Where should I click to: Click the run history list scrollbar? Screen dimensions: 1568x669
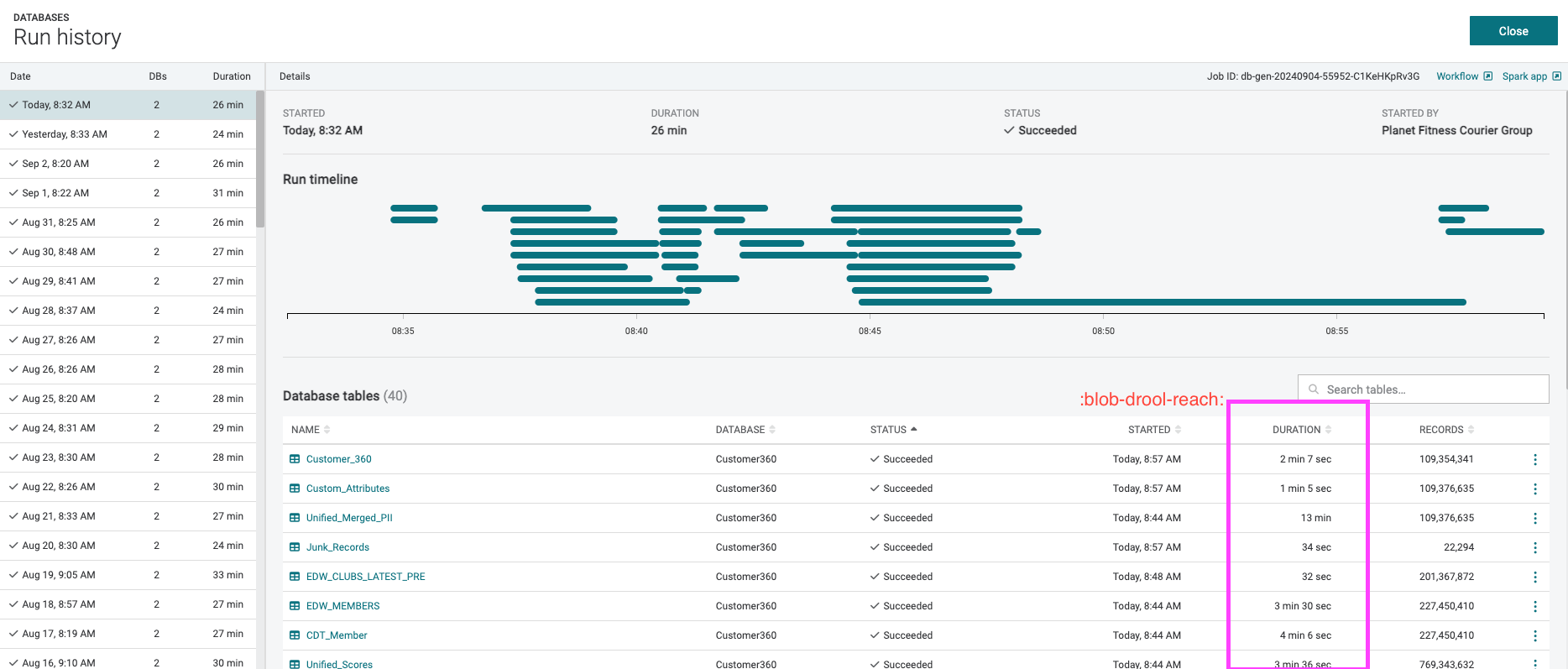[x=260, y=159]
